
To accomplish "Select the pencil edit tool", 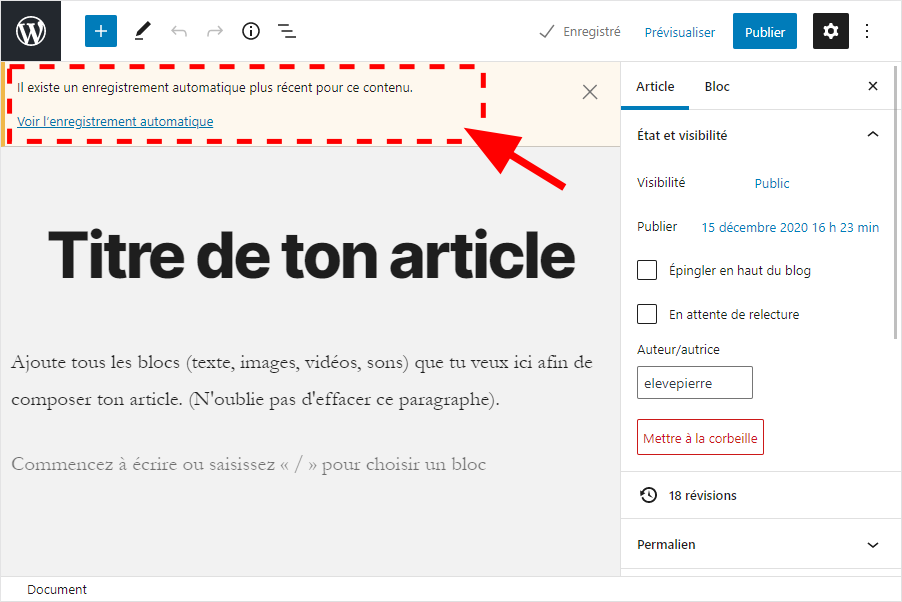I will (x=142, y=31).
